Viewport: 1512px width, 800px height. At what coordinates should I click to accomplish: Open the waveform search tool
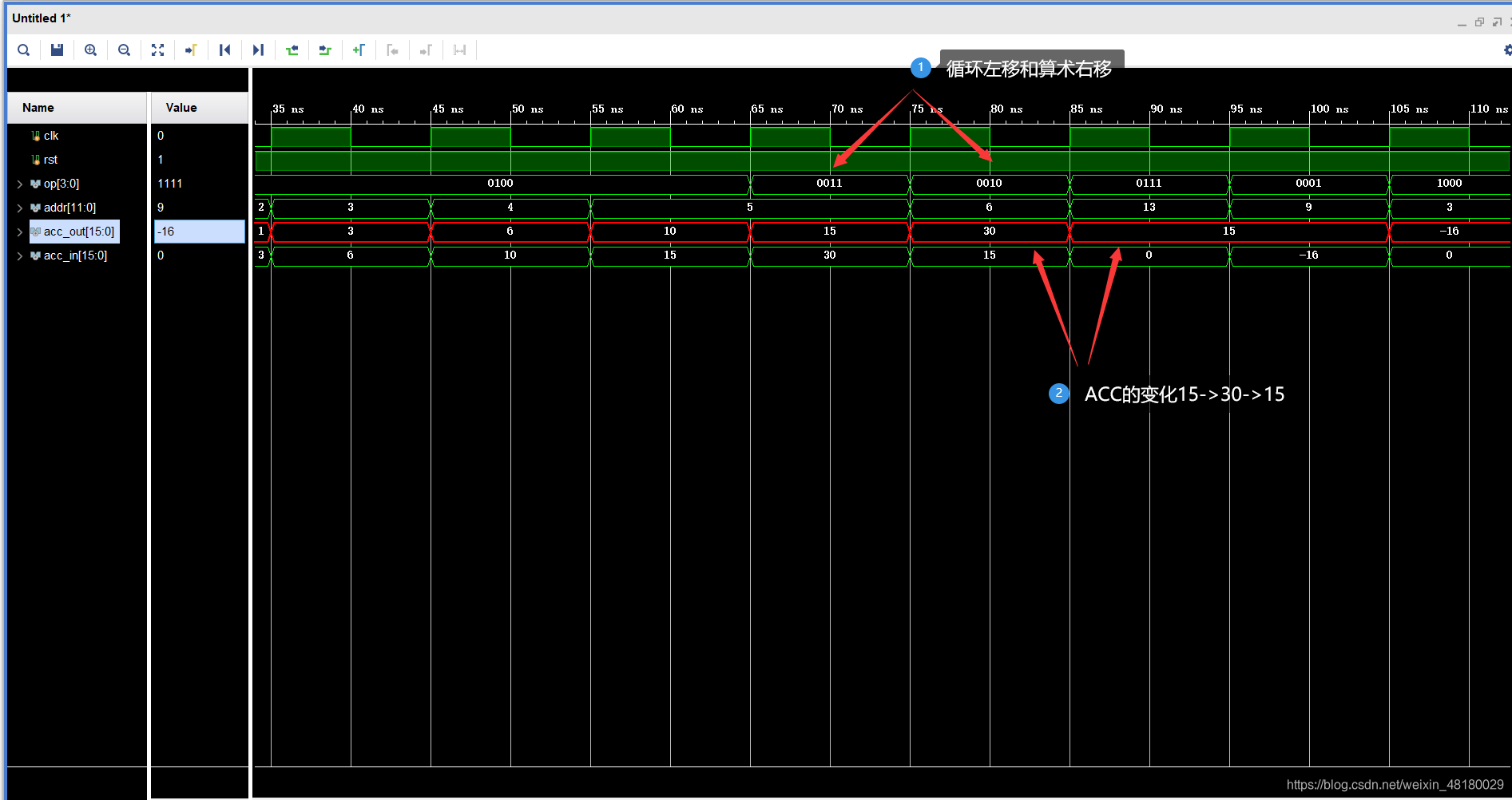coord(24,50)
